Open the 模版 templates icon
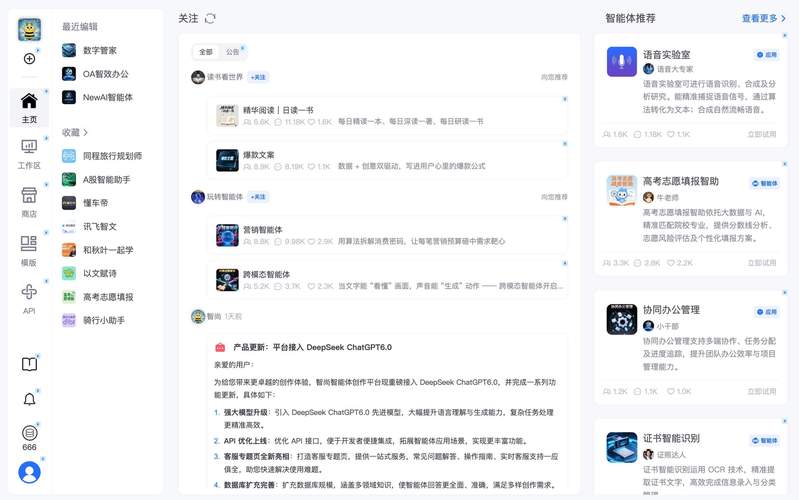 (29, 244)
